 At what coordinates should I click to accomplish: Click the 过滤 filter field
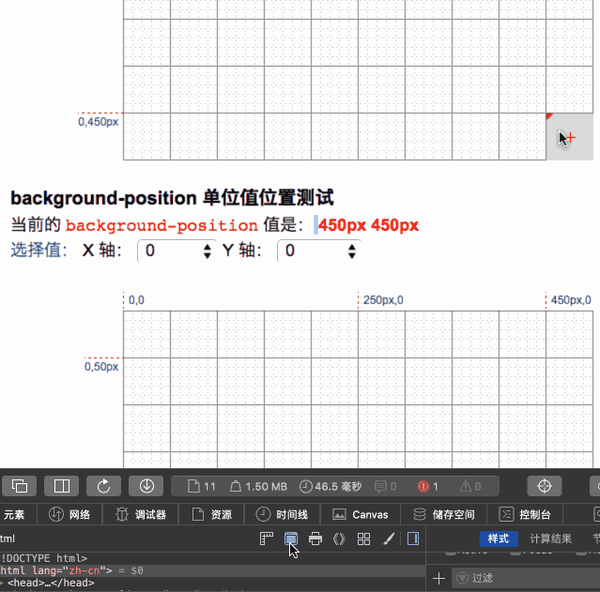click(x=528, y=578)
